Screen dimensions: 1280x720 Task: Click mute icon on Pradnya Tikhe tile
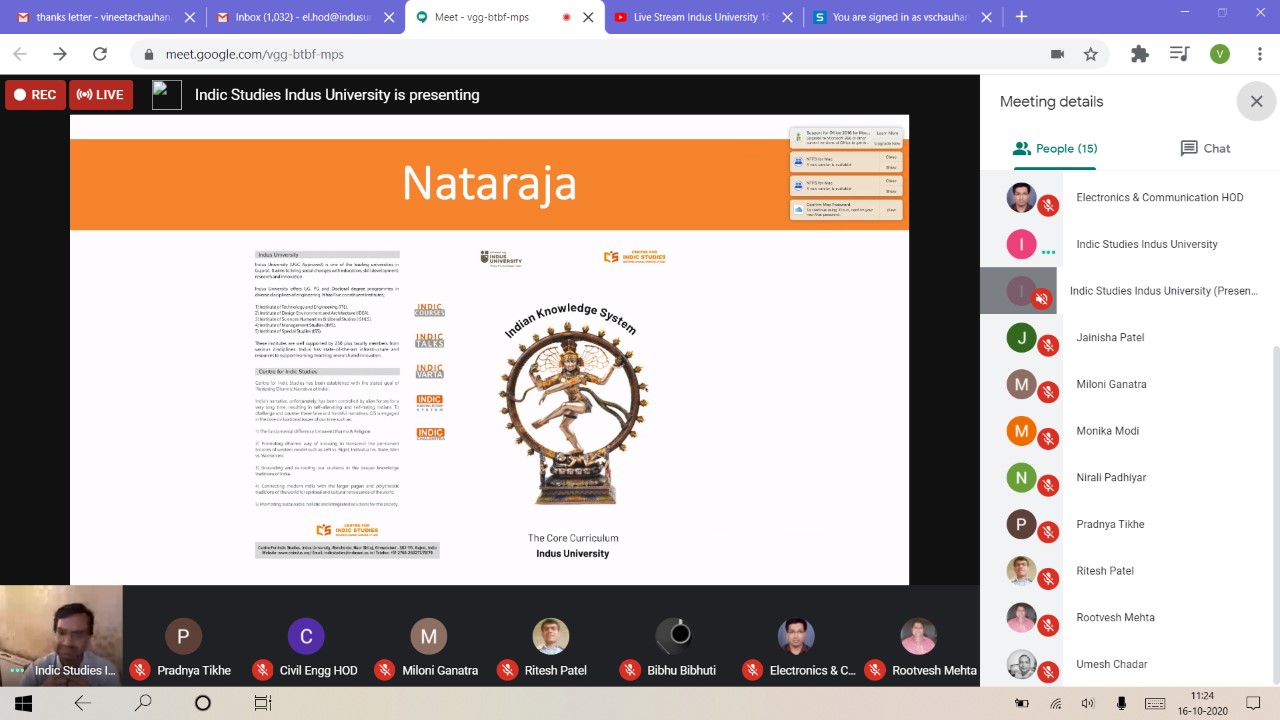click(x=140, y=670)
